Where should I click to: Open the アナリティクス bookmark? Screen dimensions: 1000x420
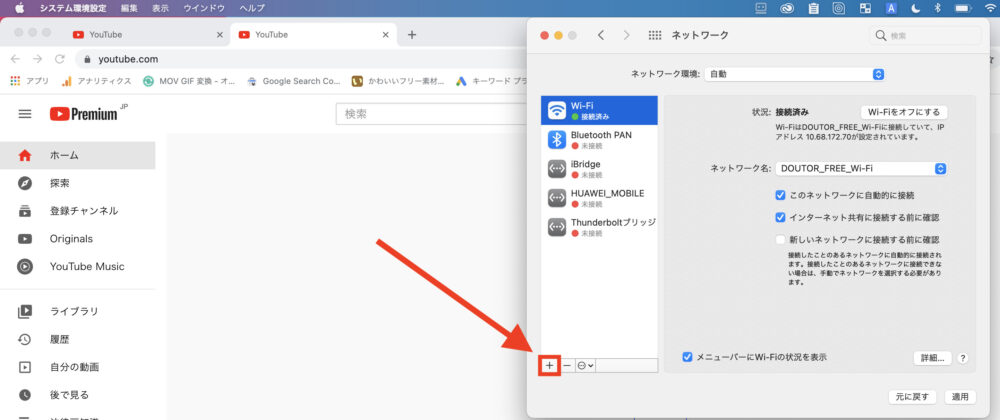[96, 81]
